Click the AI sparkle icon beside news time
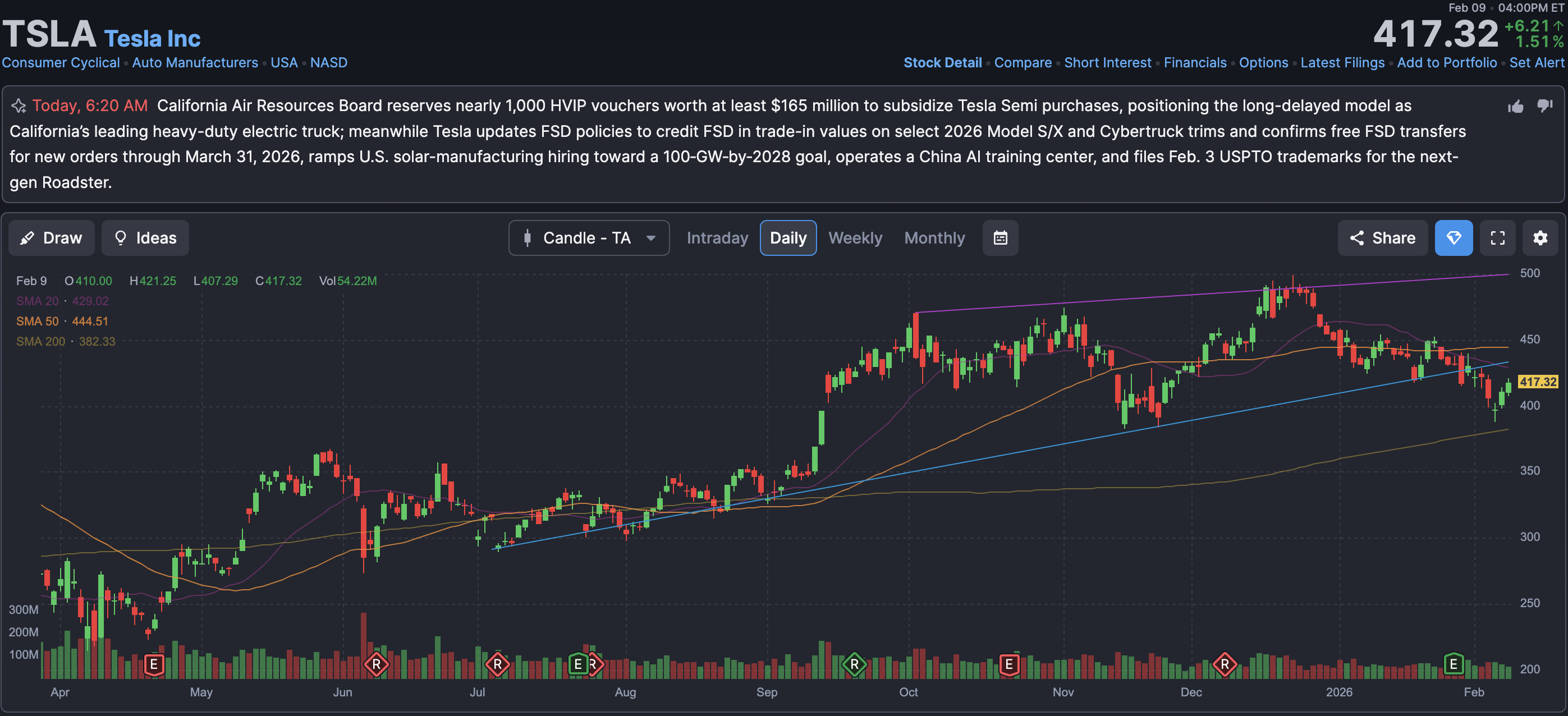Viewport: 1568px width, 716px height. (x=19, y=107)
